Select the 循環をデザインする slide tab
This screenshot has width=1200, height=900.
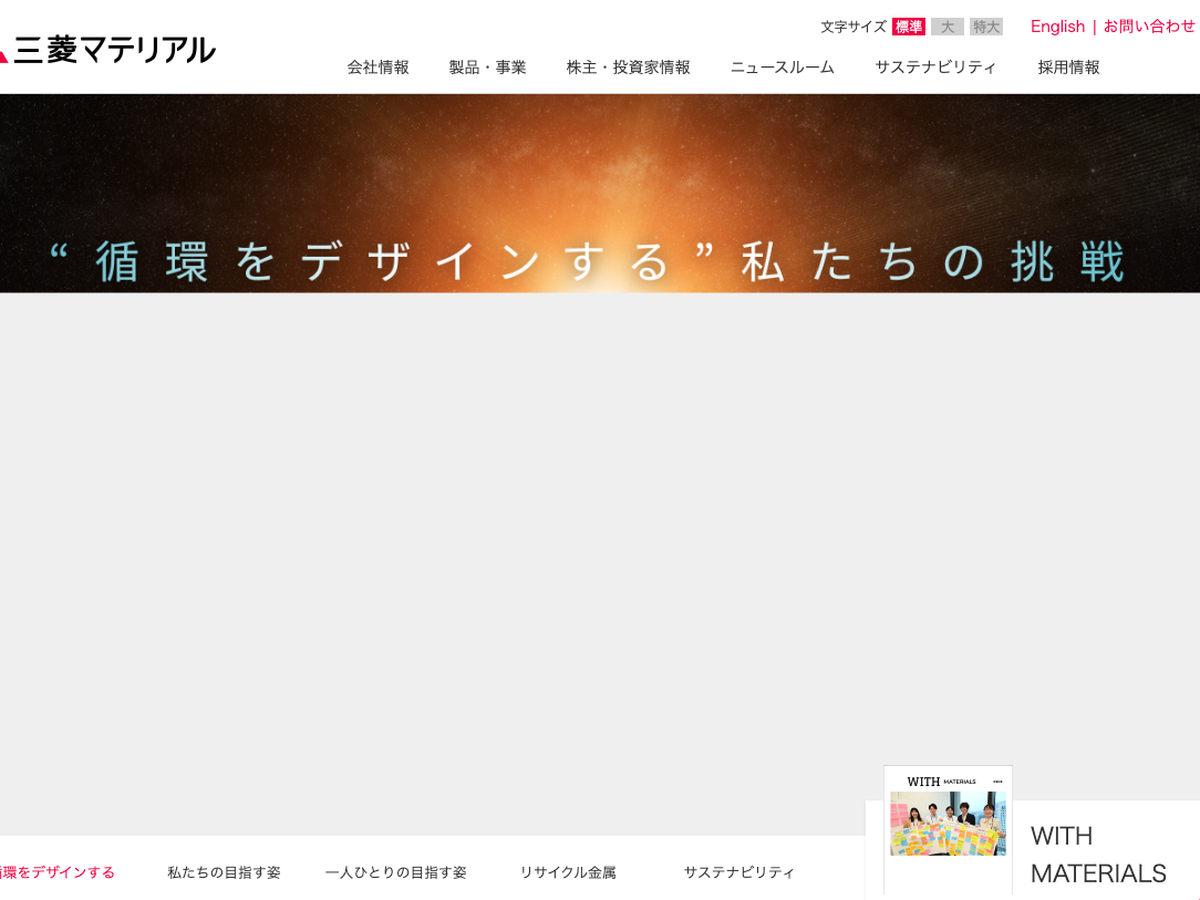click(x=56, y=872)
